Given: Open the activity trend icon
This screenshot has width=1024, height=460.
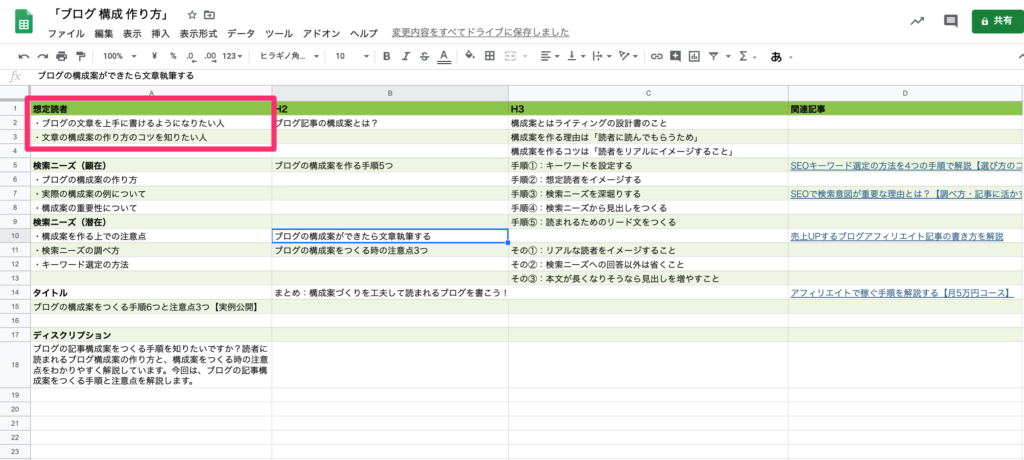Looking at the screenshot, I should tap(917, 21).
